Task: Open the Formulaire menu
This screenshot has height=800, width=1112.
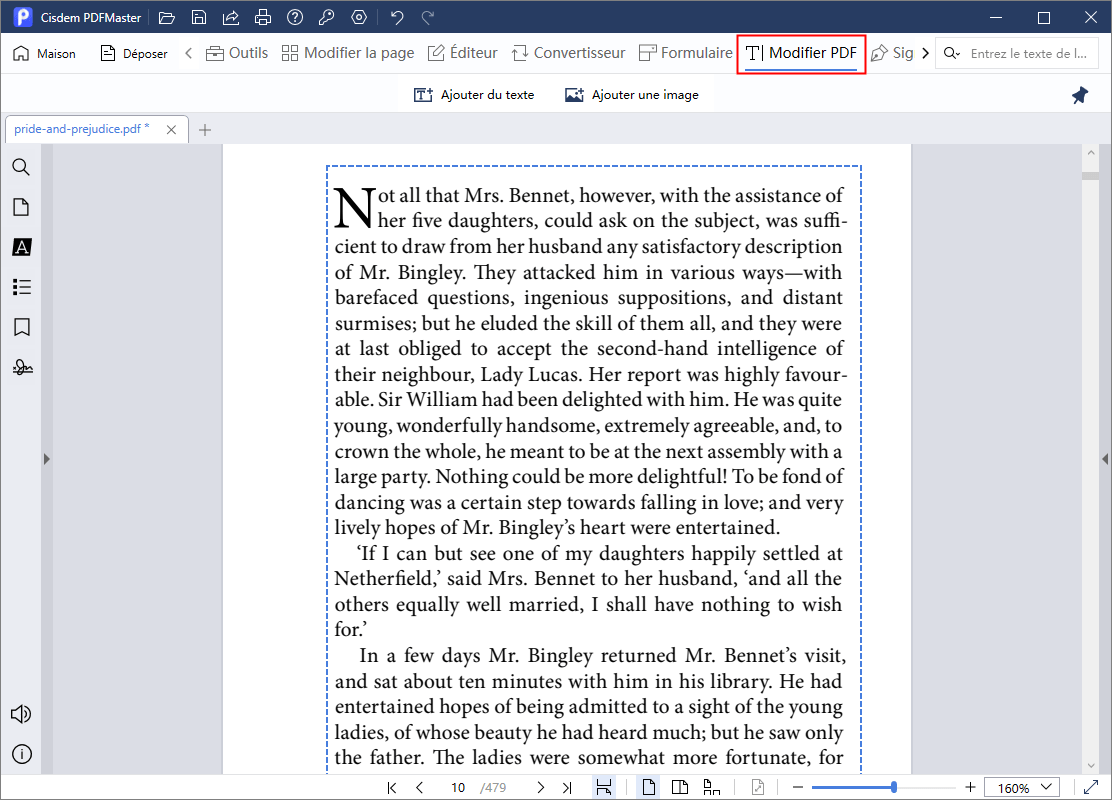Action: tap(686, 53)
